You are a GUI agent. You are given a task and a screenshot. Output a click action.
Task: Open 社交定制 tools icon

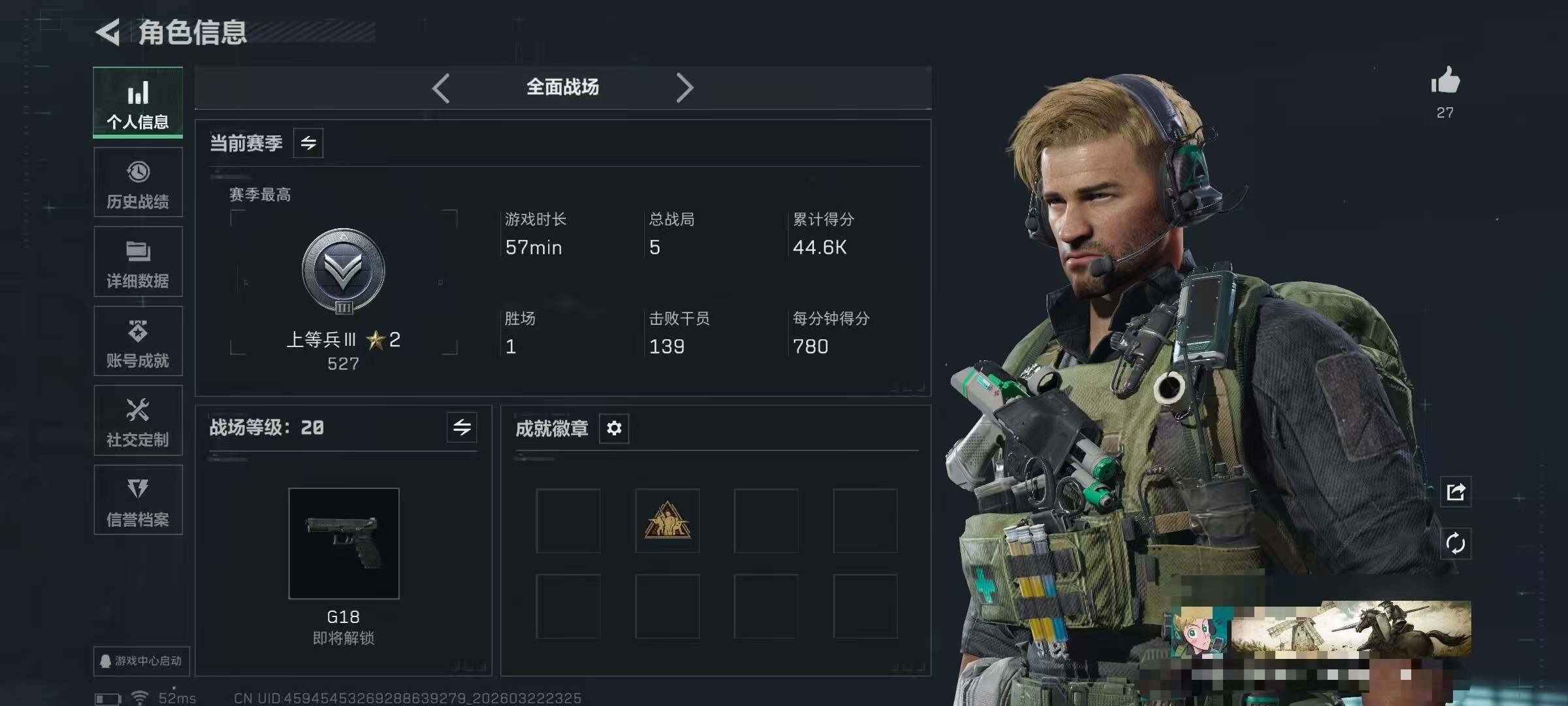[138, 410]
